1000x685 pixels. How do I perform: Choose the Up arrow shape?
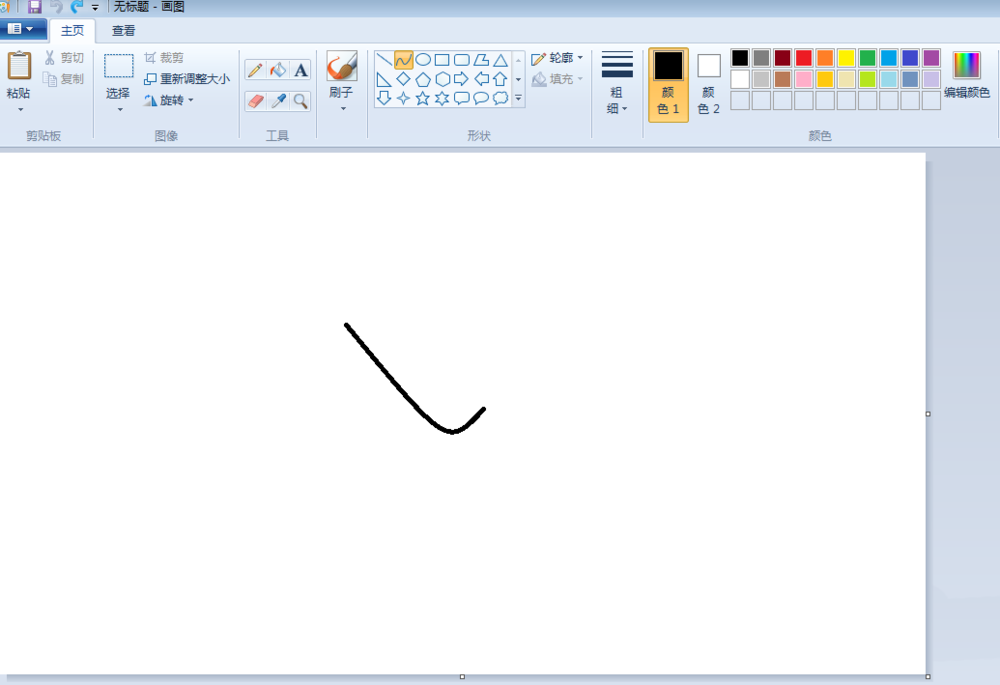coord(501,79)
